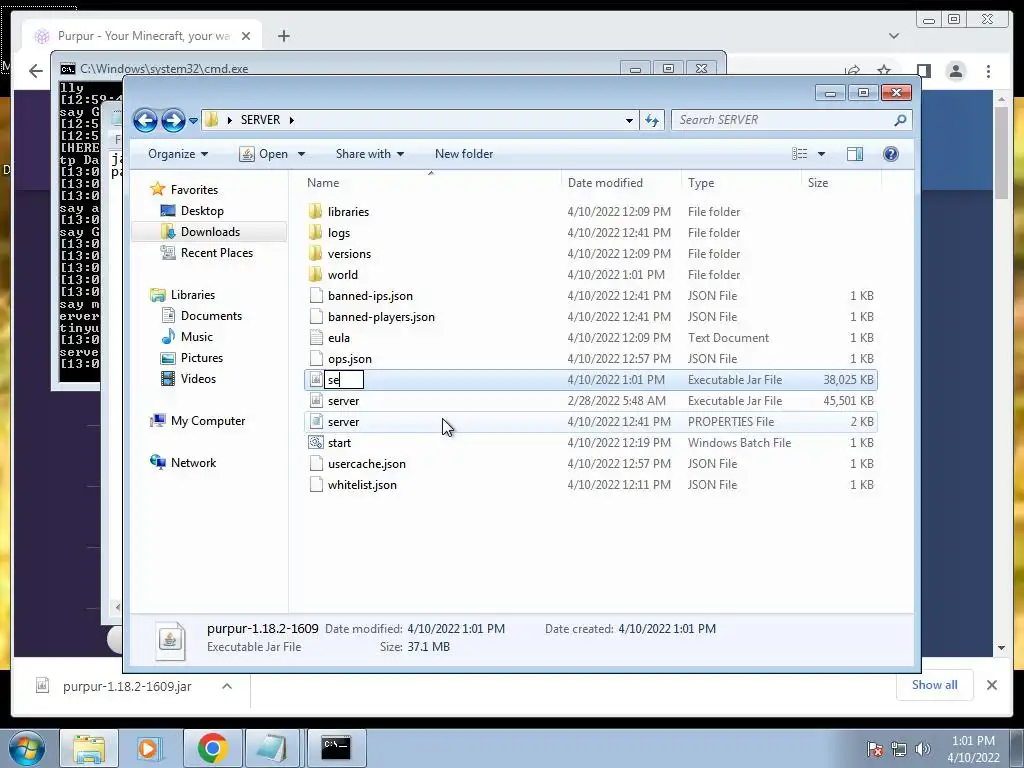Select the world folder icon
This screenshot has height=768, width=1024.
(315, 274)
